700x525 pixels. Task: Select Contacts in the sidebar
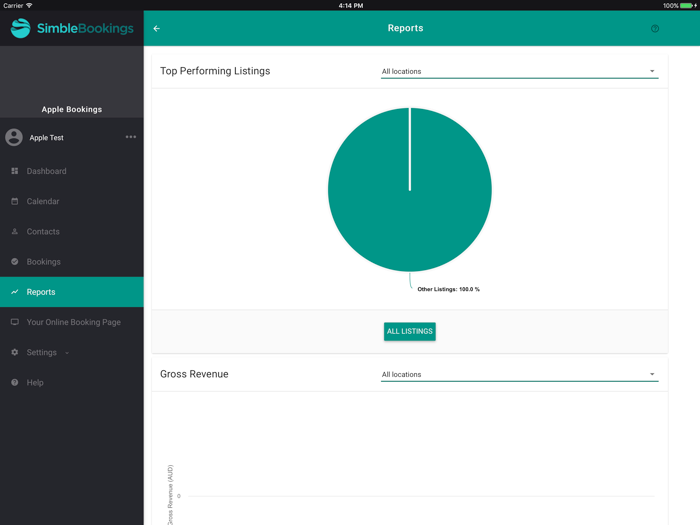point(71,231)
